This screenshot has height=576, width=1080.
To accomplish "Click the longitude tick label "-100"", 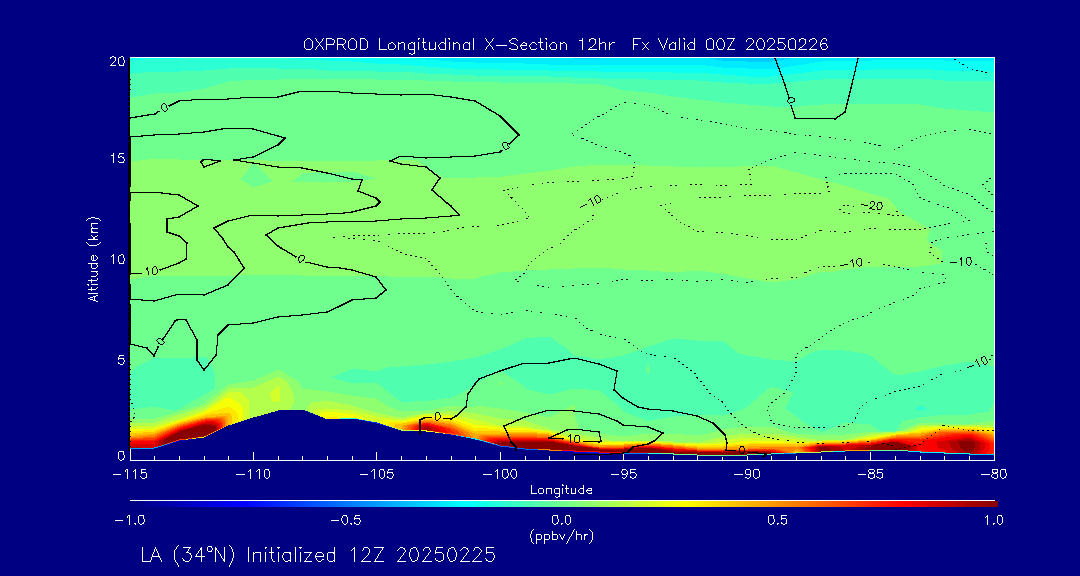I will tap(500, 474).
